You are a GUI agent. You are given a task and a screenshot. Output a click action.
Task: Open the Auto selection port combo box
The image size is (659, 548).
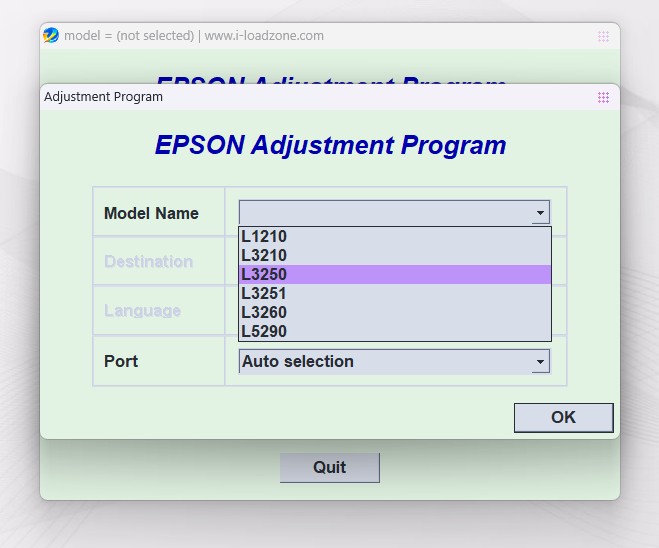point(385,362)
